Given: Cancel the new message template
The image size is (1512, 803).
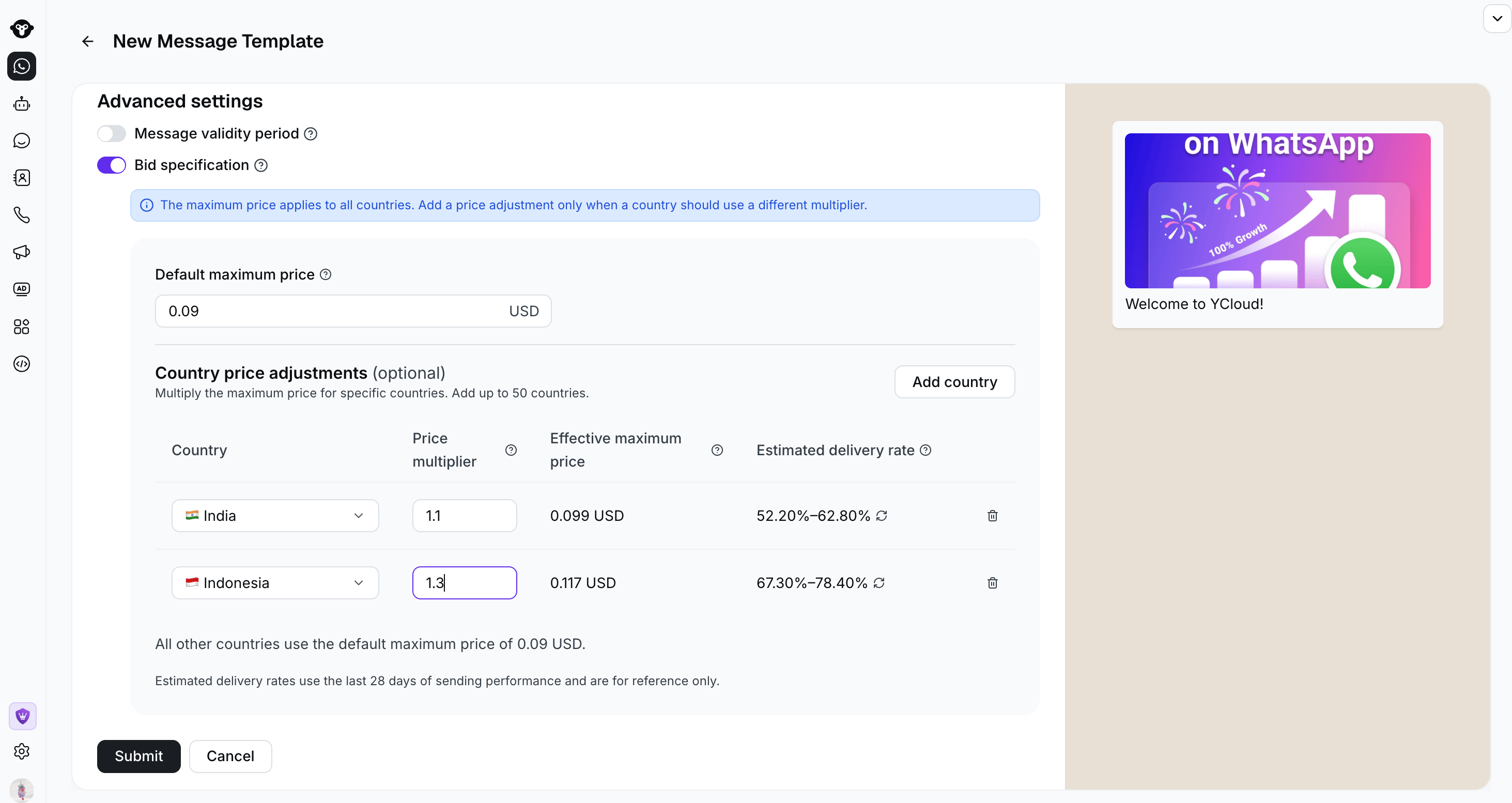Looking at the screenshot, I should coord(230,756).
